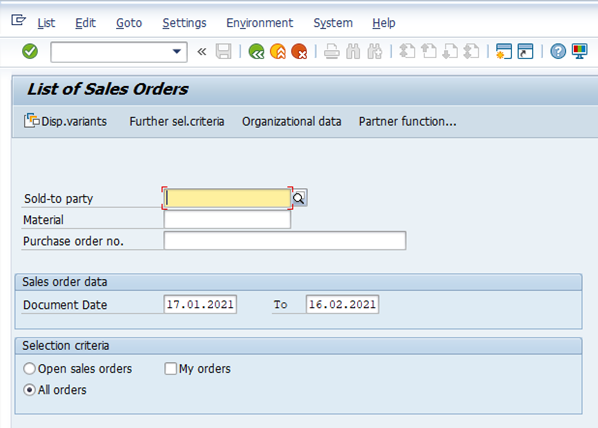Select Open sales orders radio button
Screen dimensions: 598x428
[29, 368]
